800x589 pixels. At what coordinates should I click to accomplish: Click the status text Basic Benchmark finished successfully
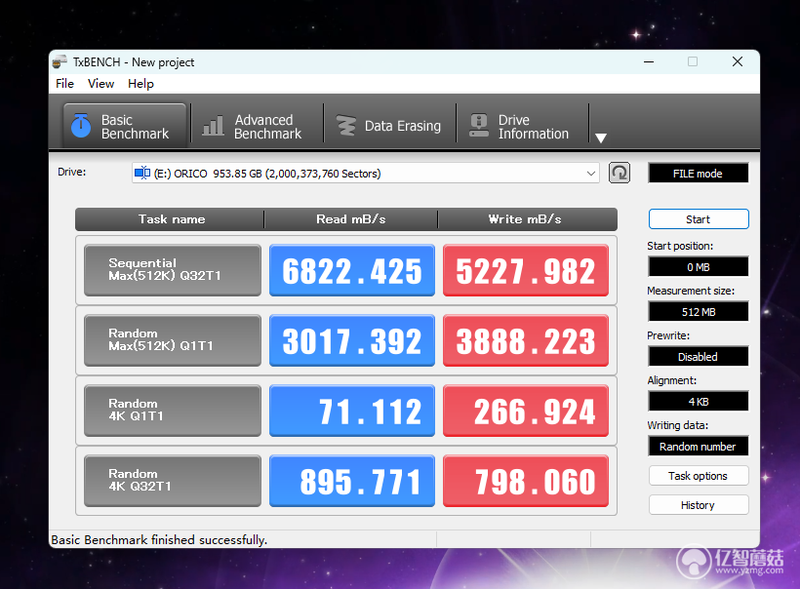tap(159, 539)
